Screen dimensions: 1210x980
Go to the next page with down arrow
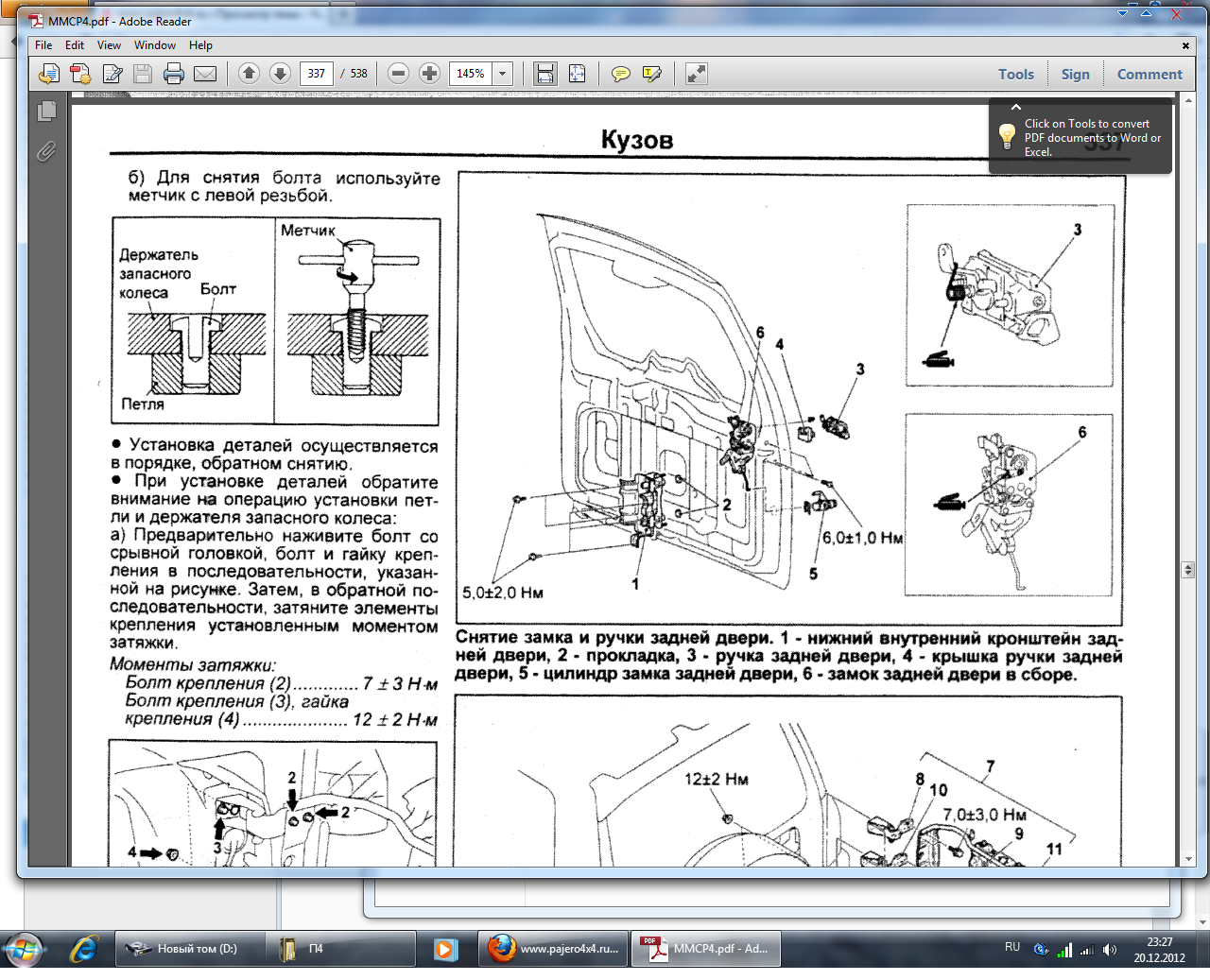(280, 74)
